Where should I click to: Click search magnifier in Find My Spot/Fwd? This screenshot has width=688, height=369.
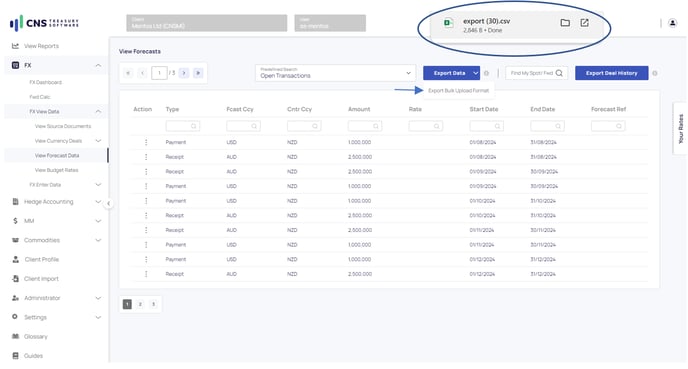point(559,73)
